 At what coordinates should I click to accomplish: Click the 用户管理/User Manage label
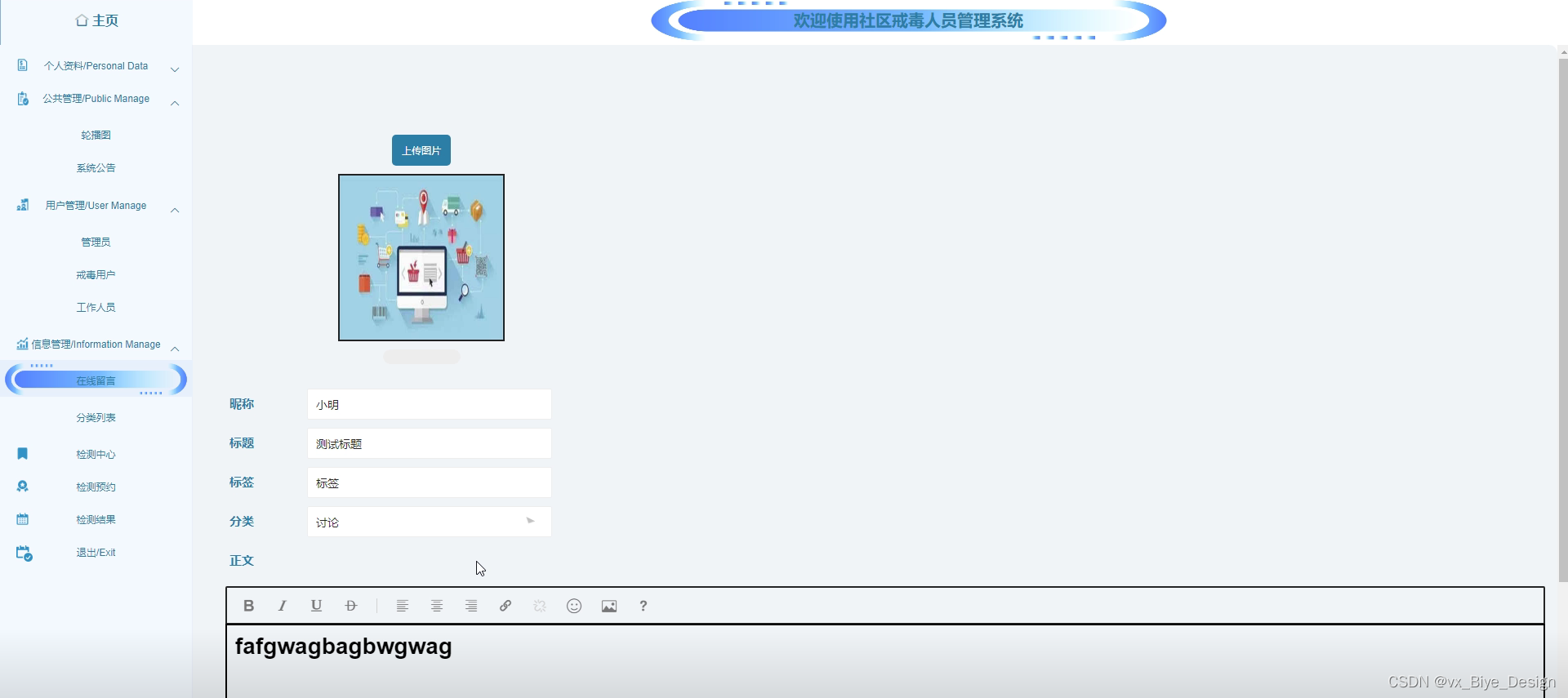tap(96, 206)
